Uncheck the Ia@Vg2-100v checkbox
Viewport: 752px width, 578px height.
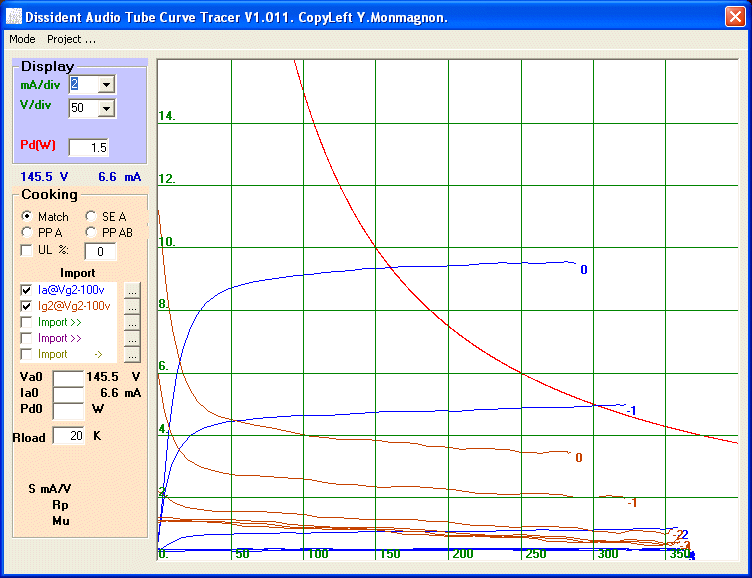[x=26, y=290]
